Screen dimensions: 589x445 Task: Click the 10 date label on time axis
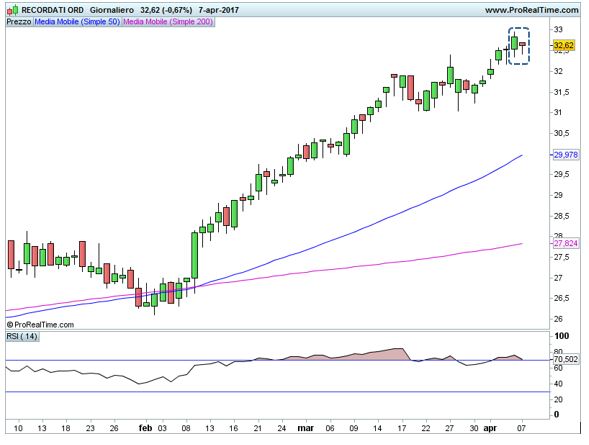tap(18, 428)
